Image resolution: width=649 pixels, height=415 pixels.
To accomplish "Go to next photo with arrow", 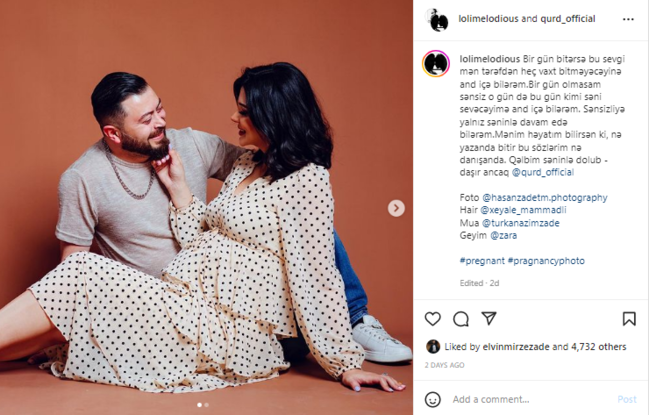I will (x=396, y=208).
